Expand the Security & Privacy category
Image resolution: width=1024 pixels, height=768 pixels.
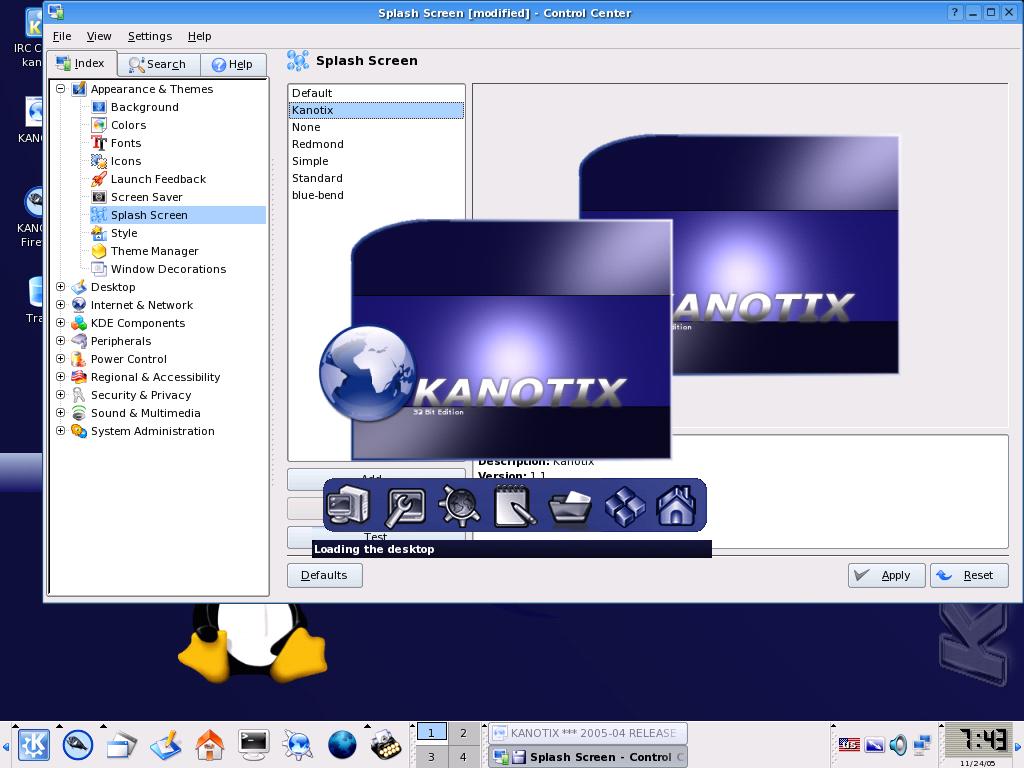coord(61,394)
